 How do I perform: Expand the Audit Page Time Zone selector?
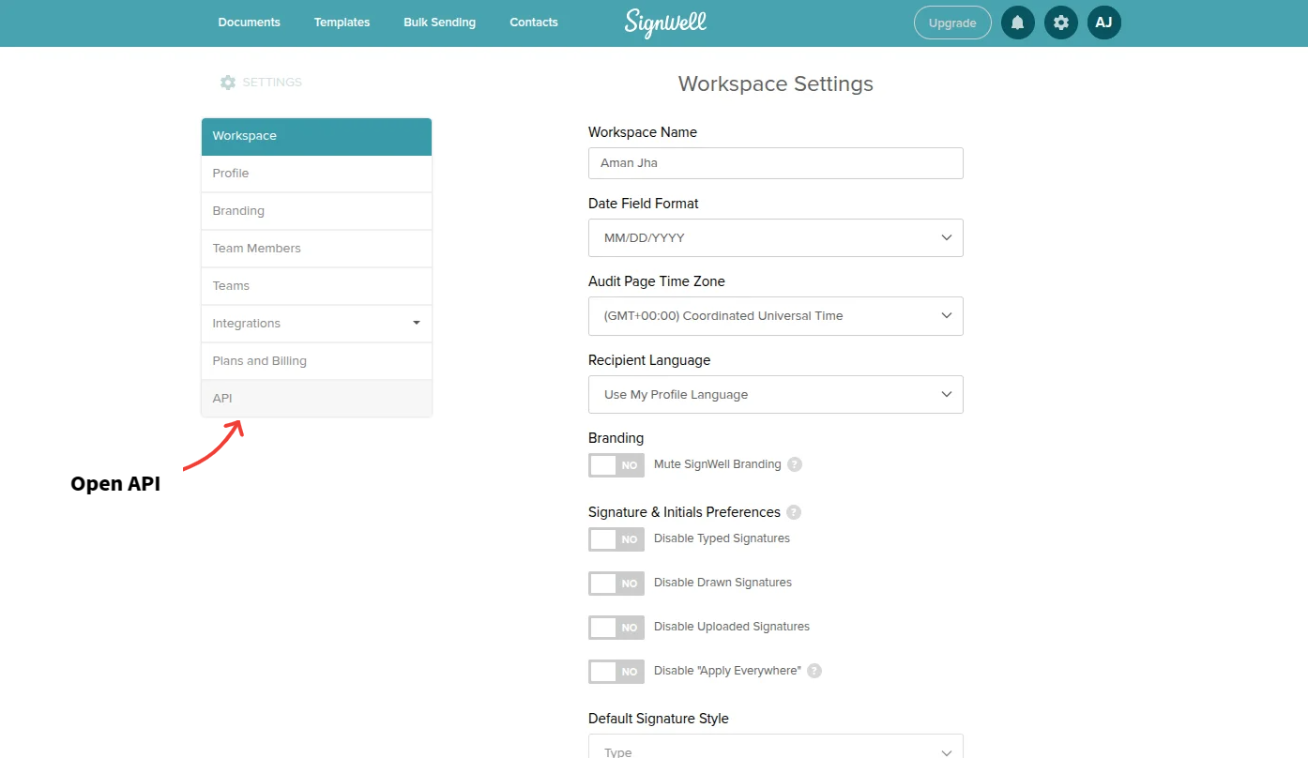775,316
